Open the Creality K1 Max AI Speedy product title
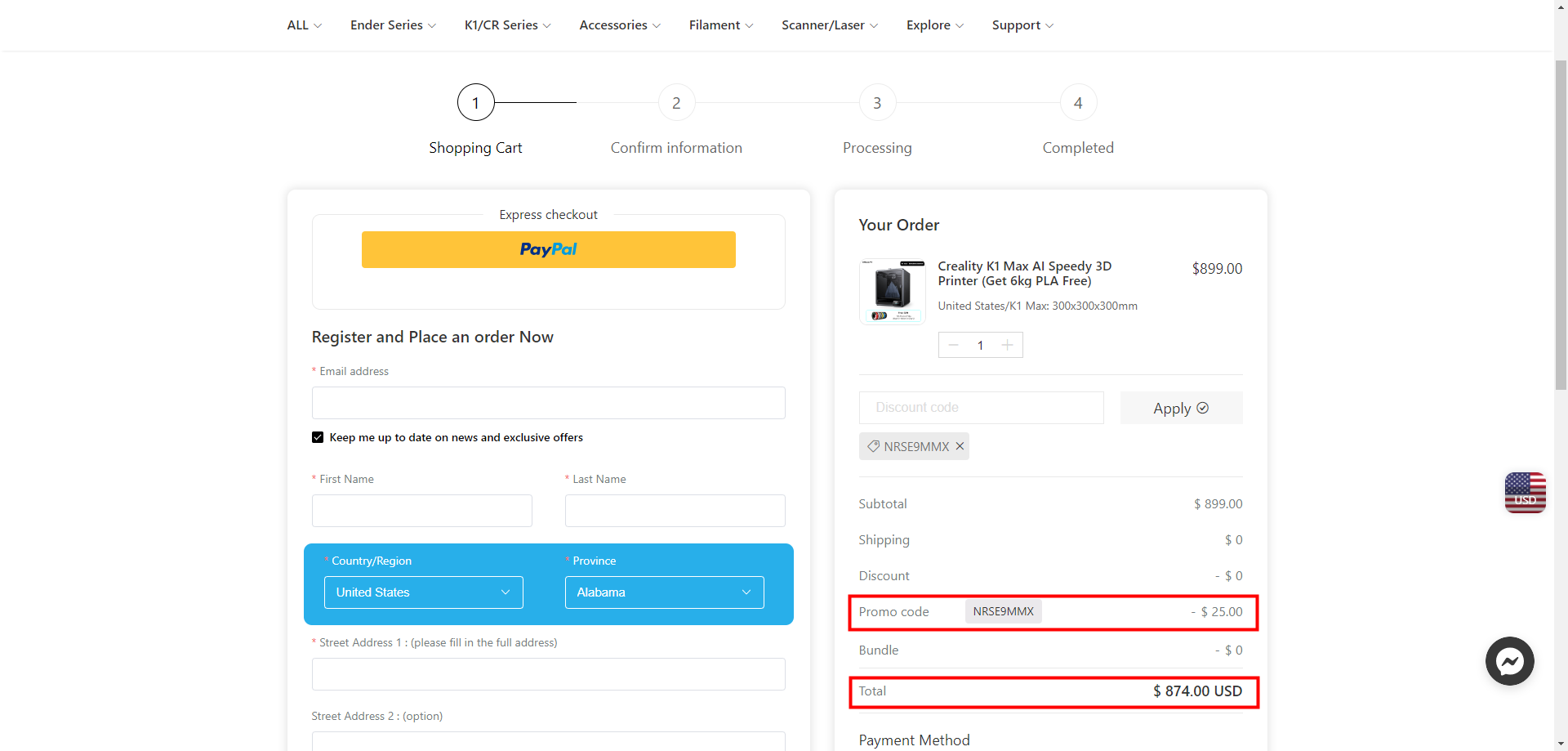The image size is (1568, 751). click(1024, 274)
